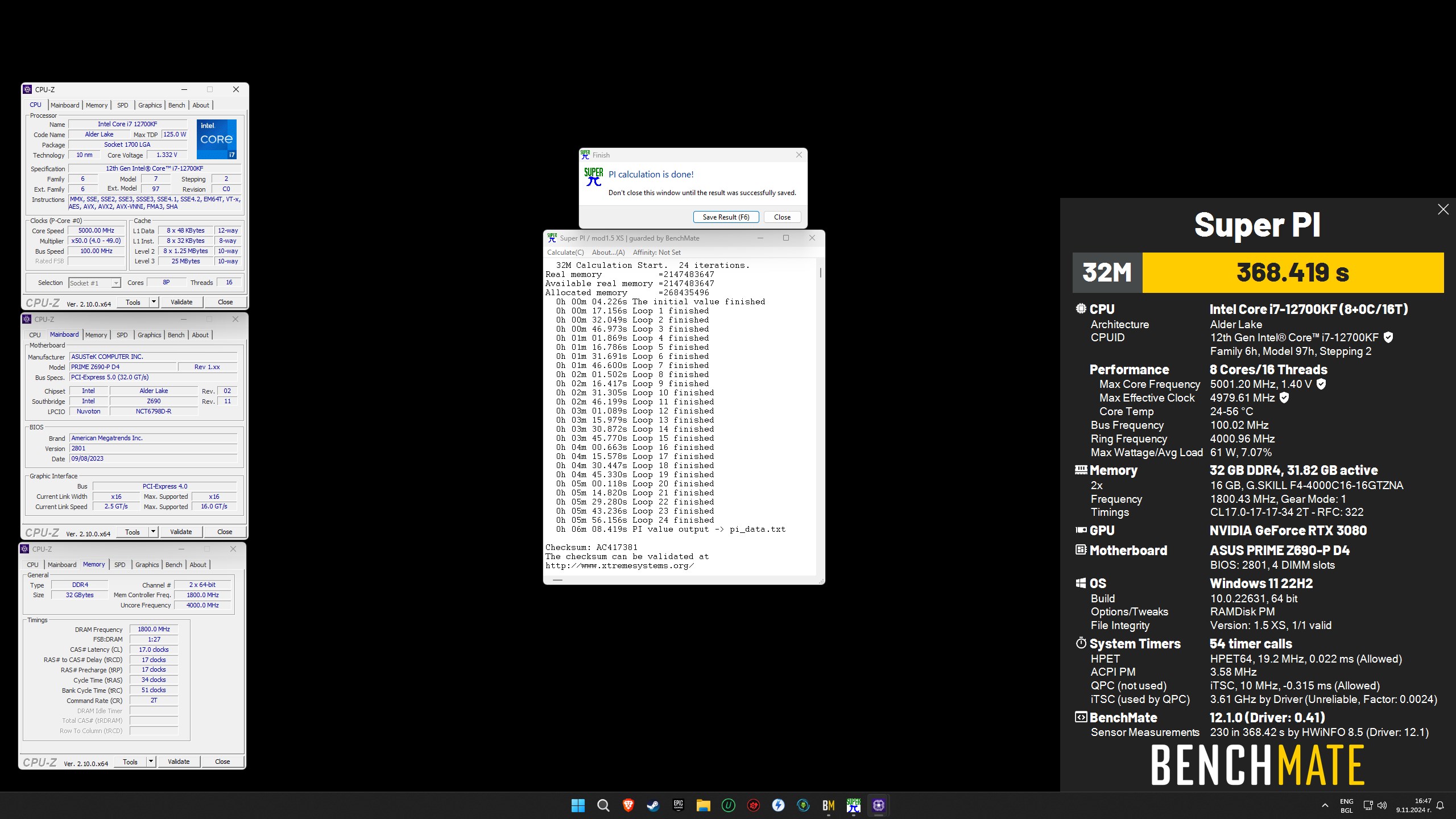This screenshot has width=1456, height=819.
Task: Open the About tab in the CPU-Z Memory window
Action: (x=198, y=565)
